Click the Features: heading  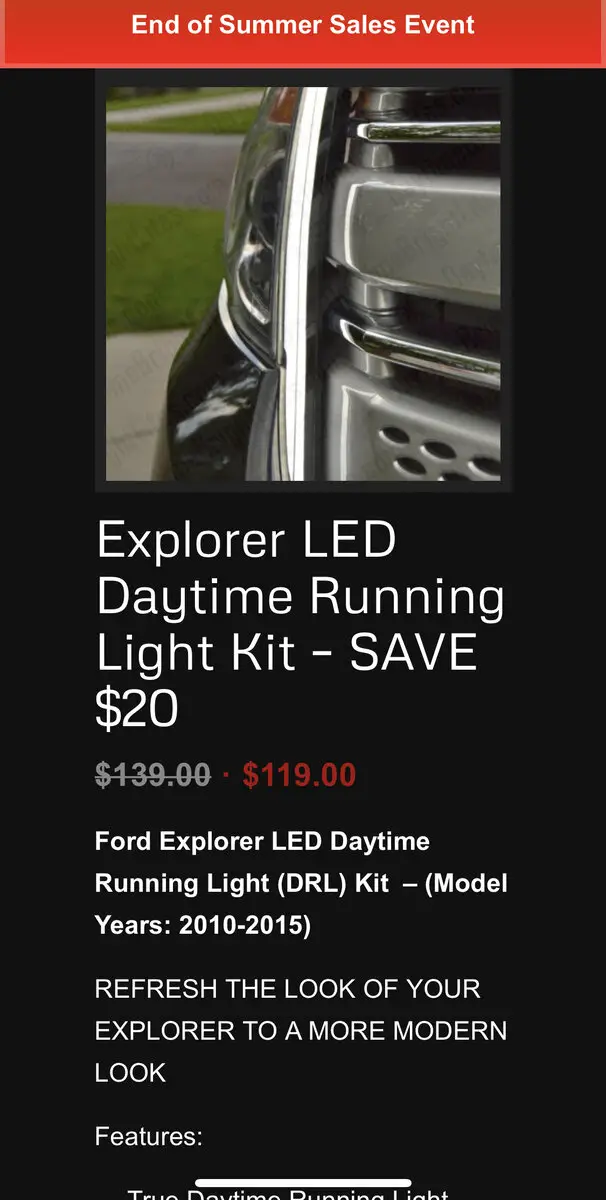coord(148,1136)
